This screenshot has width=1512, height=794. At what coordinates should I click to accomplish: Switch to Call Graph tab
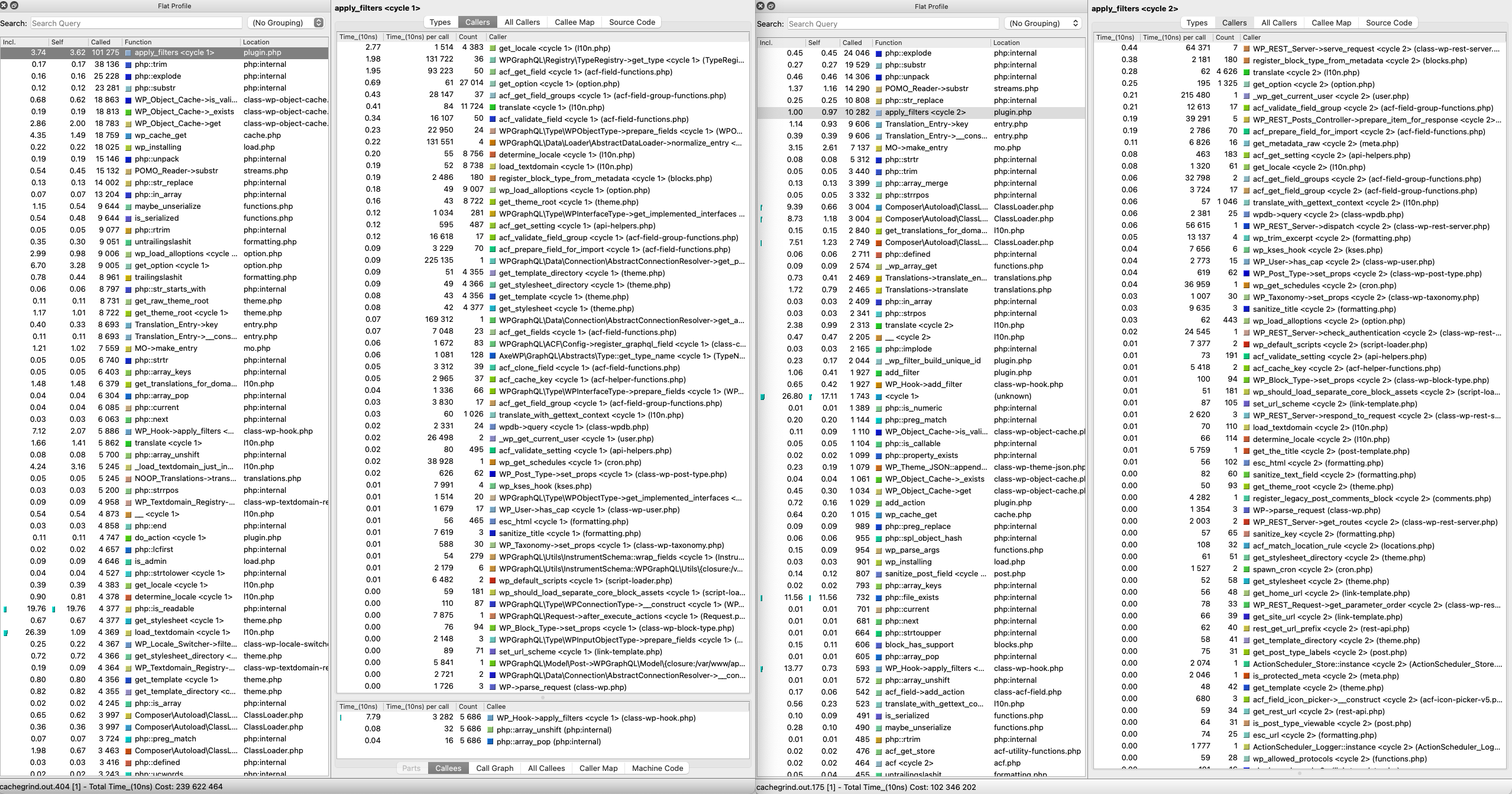point(494,768)
